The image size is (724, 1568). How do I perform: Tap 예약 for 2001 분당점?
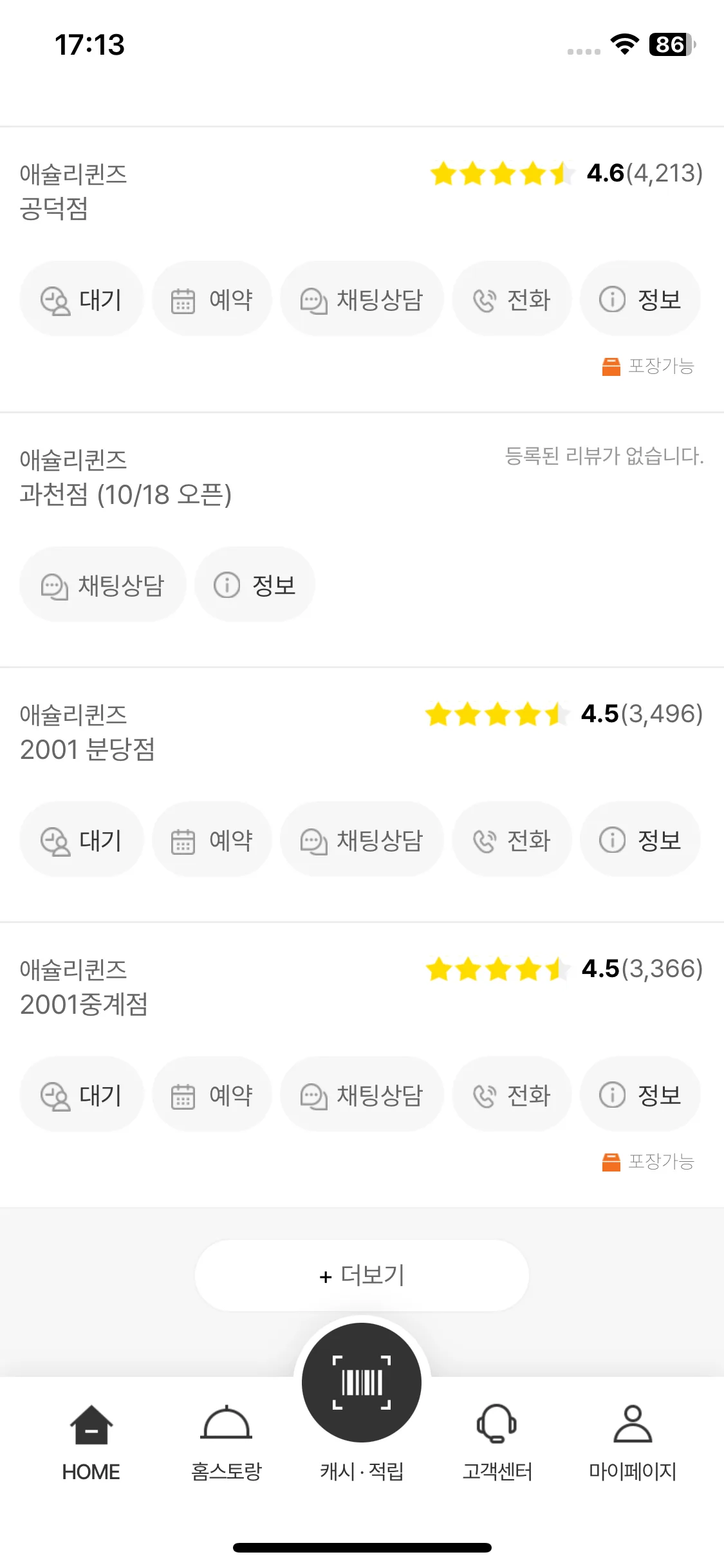point(212,839)
